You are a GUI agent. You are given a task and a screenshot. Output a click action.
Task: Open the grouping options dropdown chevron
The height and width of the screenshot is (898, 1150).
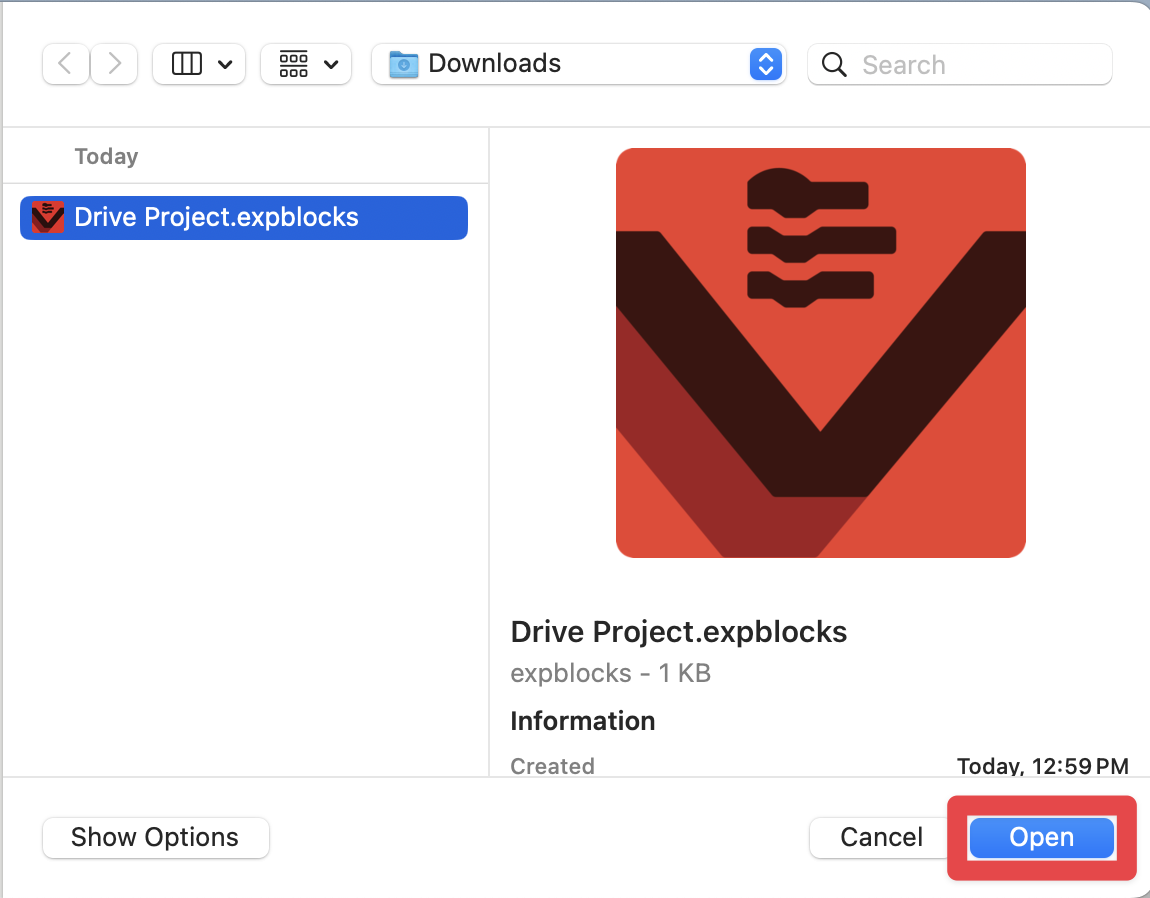pos(330,63)
